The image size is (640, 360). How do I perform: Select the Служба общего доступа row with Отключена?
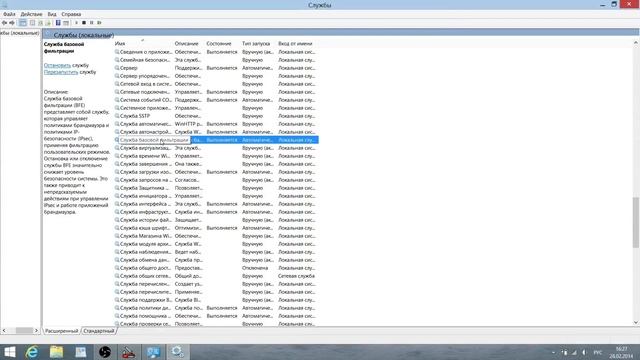(x=216, y=268)
